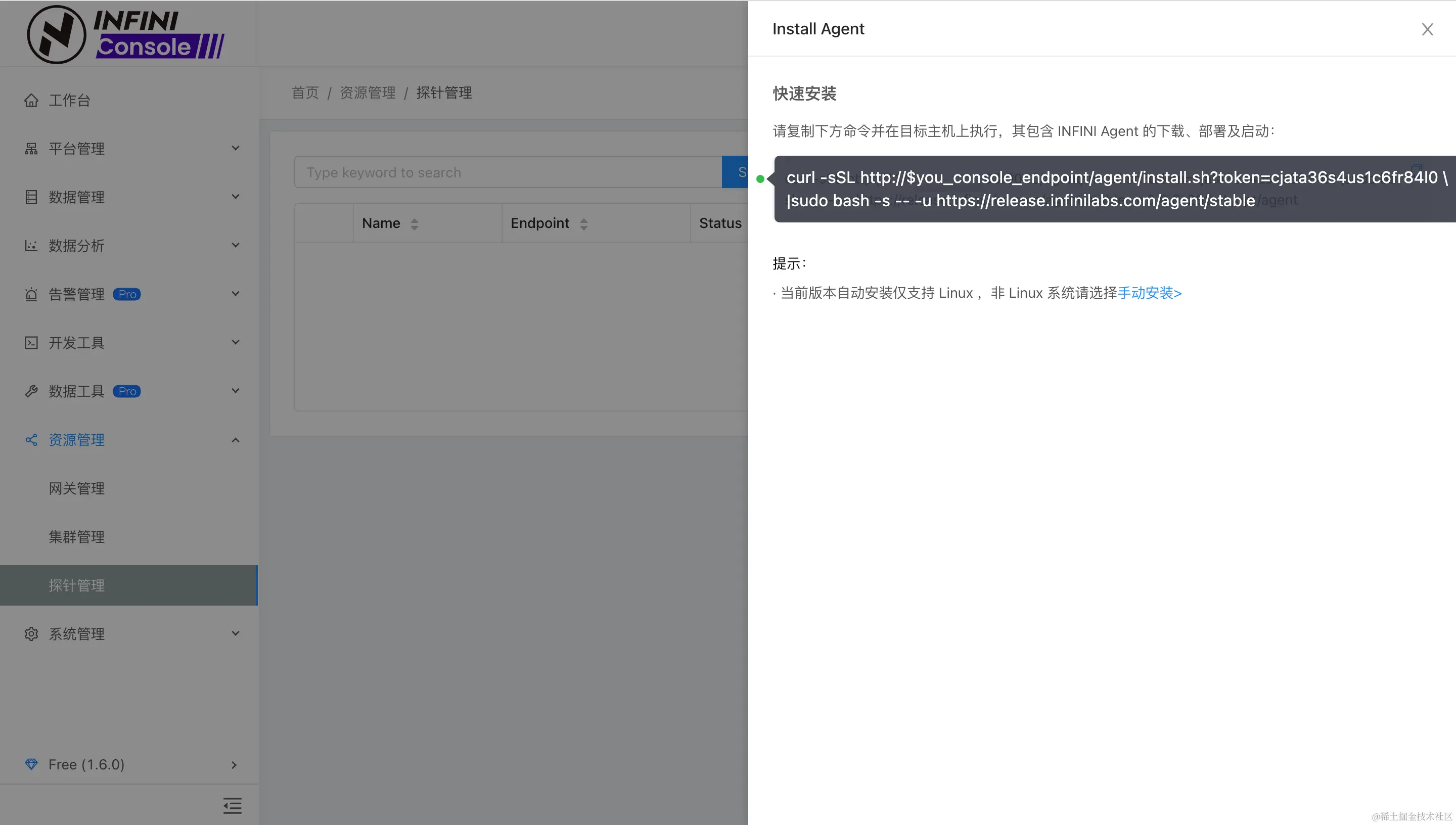1456x825 pixels.
Task: Open the 集群管理 submenu item
Action: (76, 536)
